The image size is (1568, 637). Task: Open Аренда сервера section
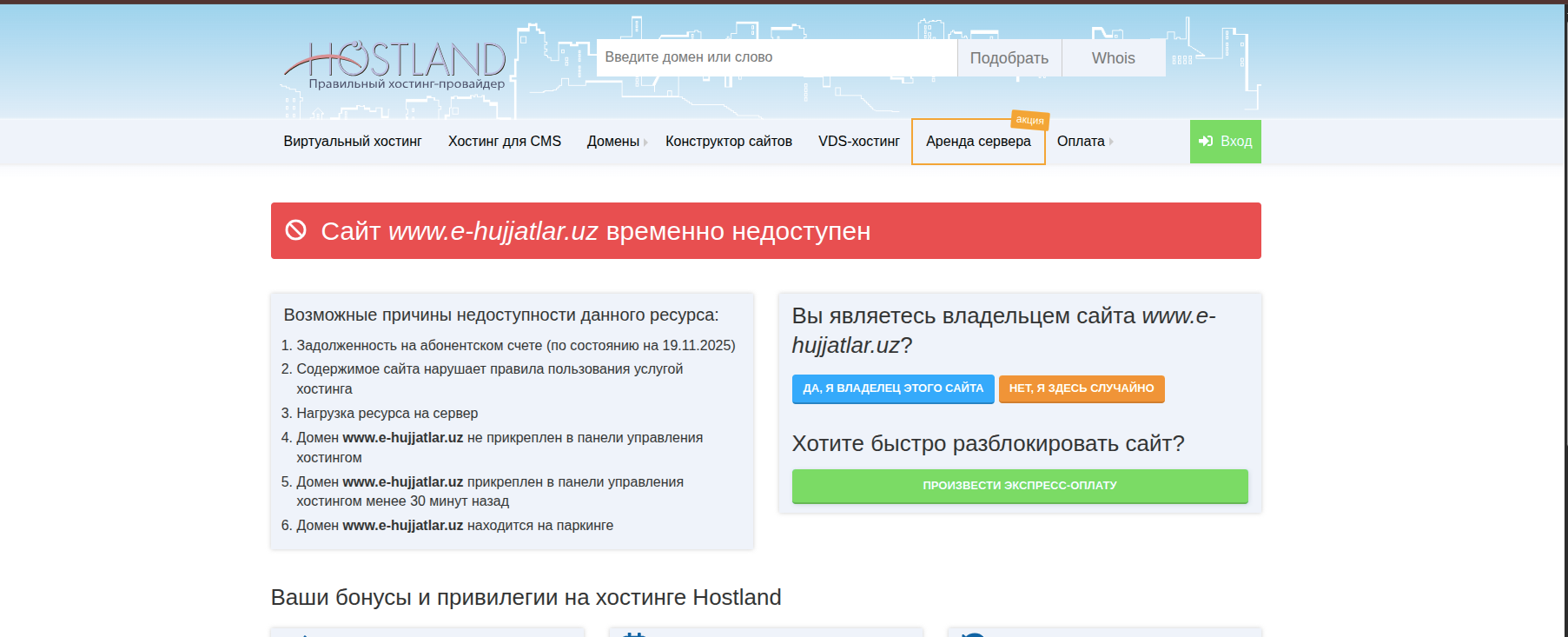click(978, 142)
